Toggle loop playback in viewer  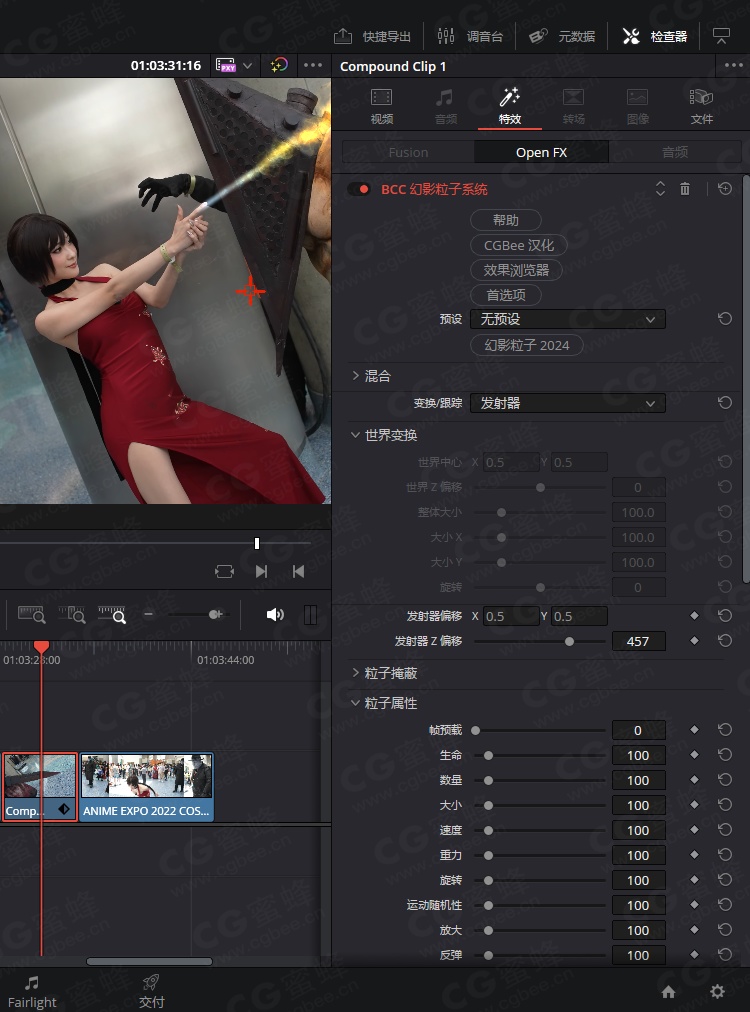[x=224, y=571]
